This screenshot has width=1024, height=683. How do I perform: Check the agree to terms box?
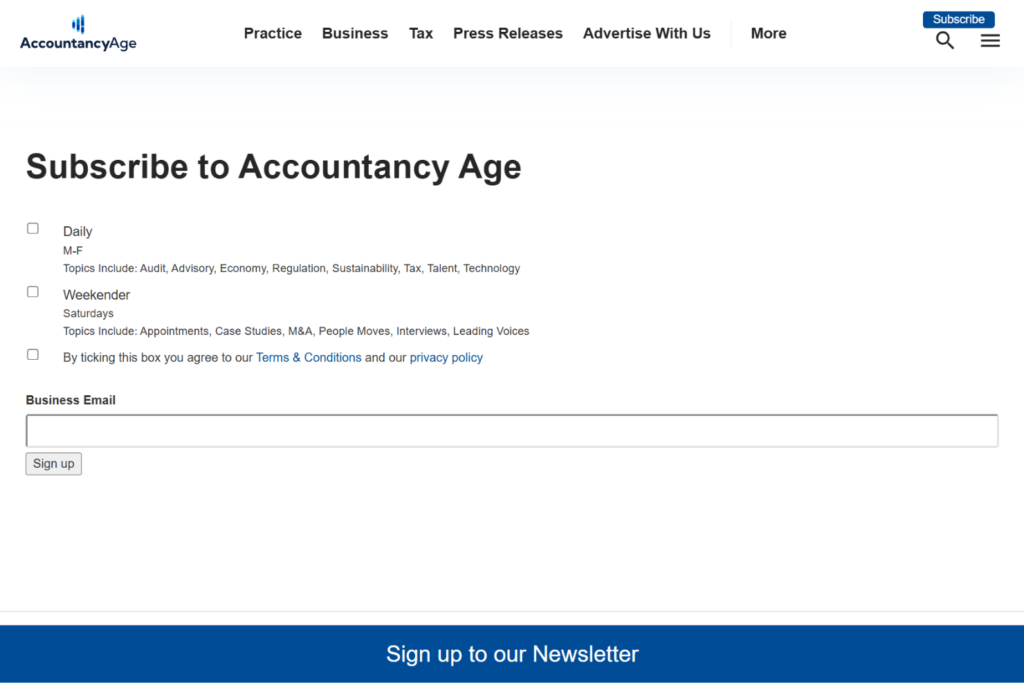pyautogui.click(x=33, y=355)
